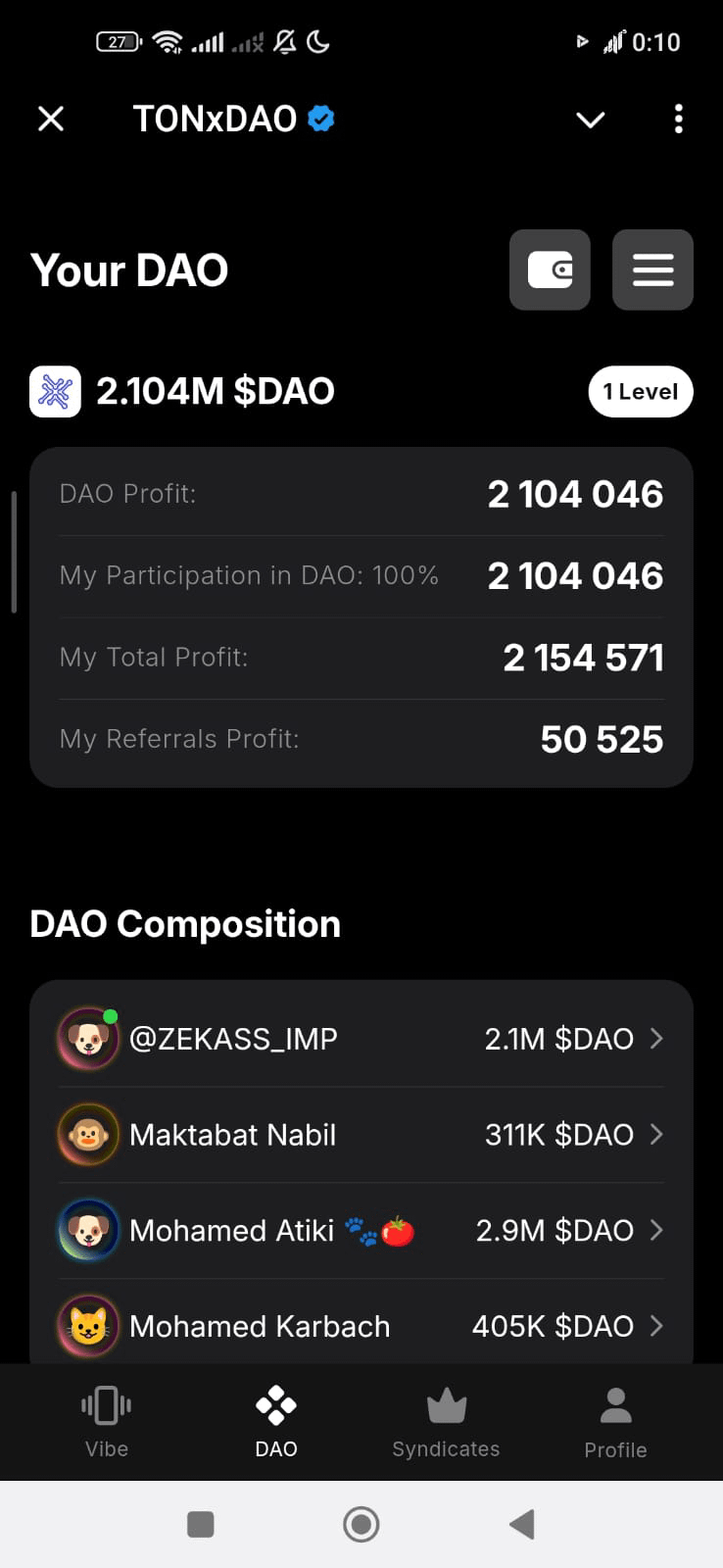723x1568 pixels.
Task: Tap the blue verified badge beside TONxDAO
Action: click(321, 119)
